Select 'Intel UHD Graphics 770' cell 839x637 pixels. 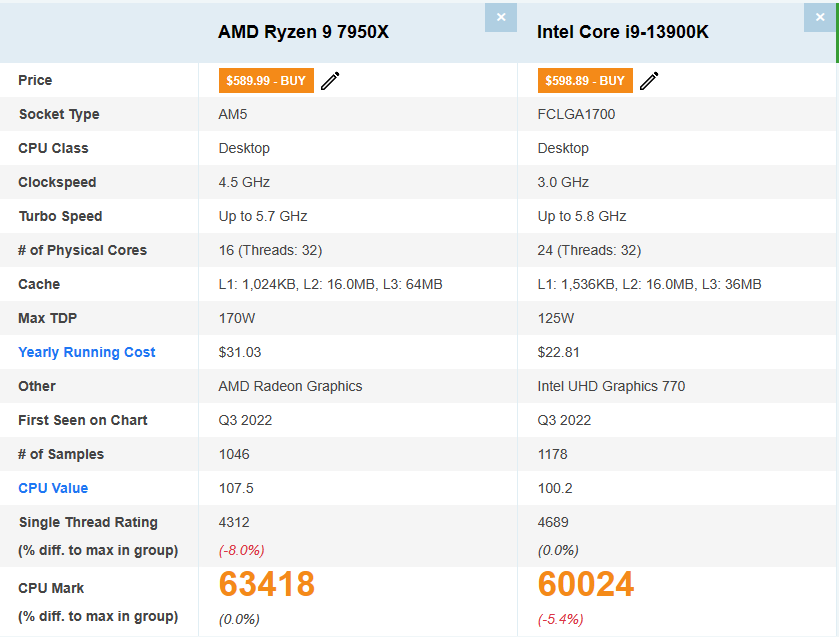[611, 386]
